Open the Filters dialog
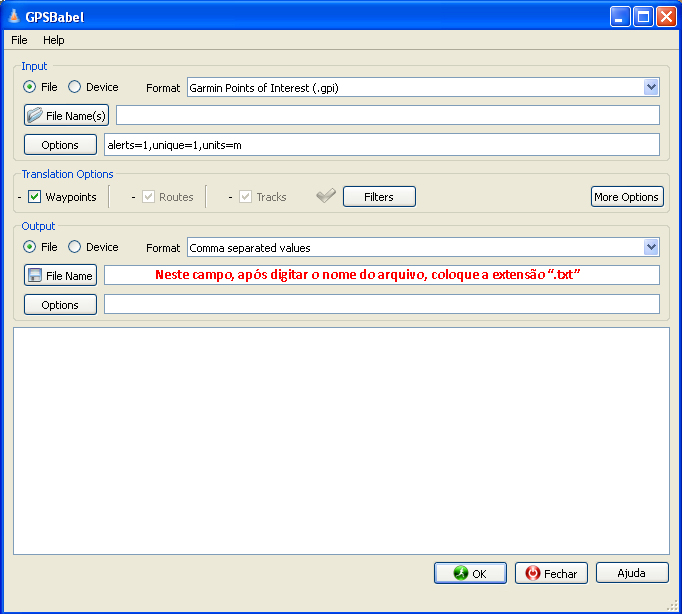The image size is (682, 614). (379, 197)
